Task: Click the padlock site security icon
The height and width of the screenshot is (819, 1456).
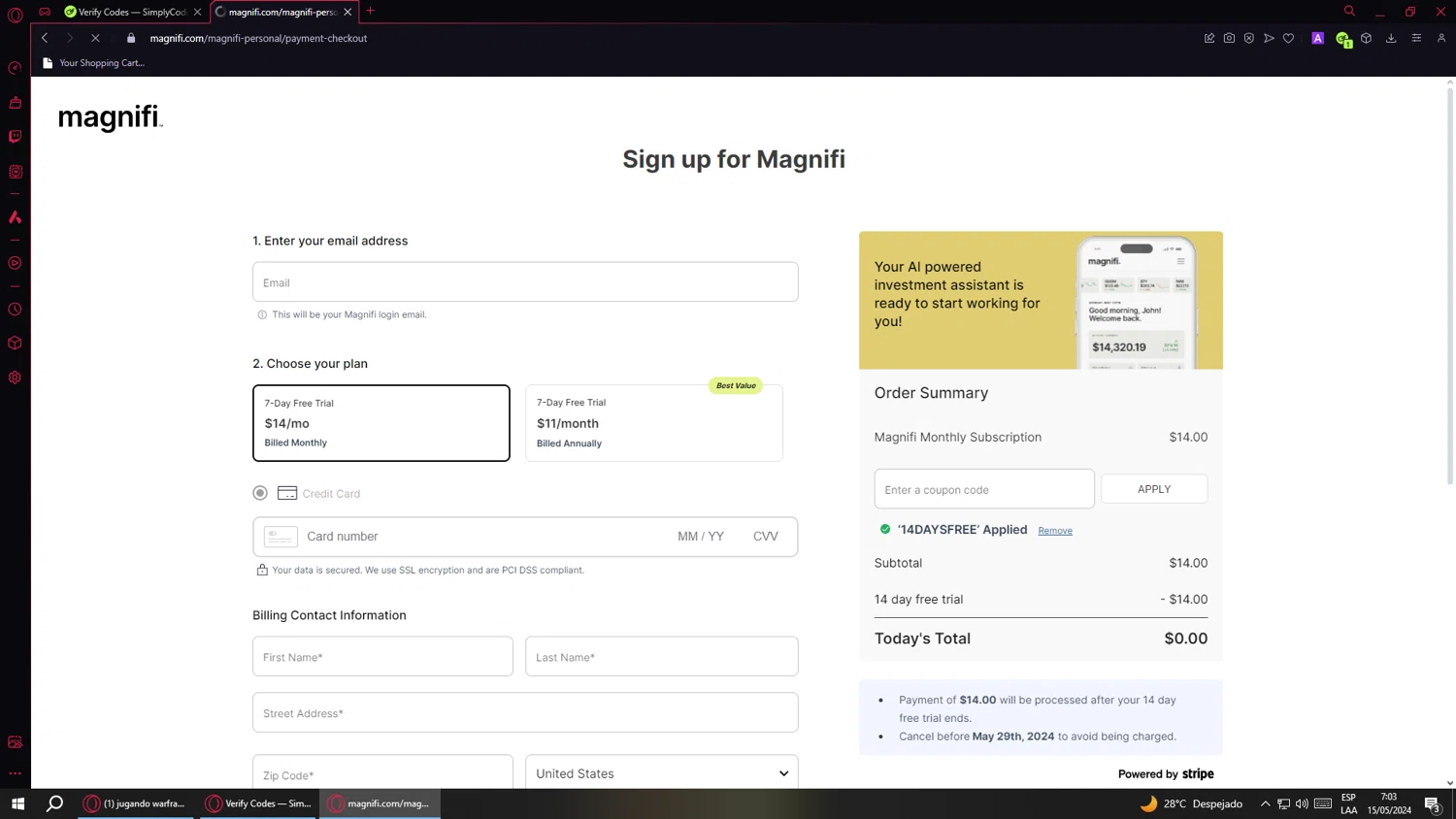Action: [x=131, y=38]
